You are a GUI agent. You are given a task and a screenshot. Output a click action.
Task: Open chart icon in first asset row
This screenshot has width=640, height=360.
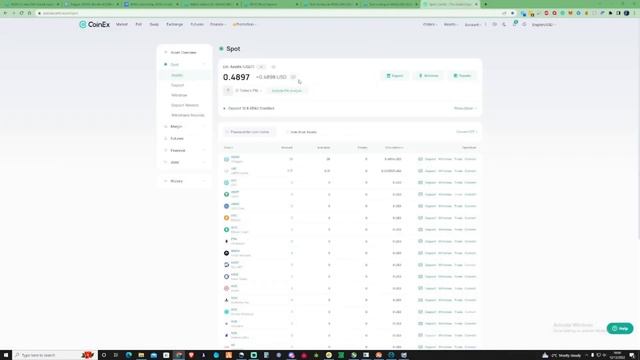pyautogui.click(x=420, y=159)
